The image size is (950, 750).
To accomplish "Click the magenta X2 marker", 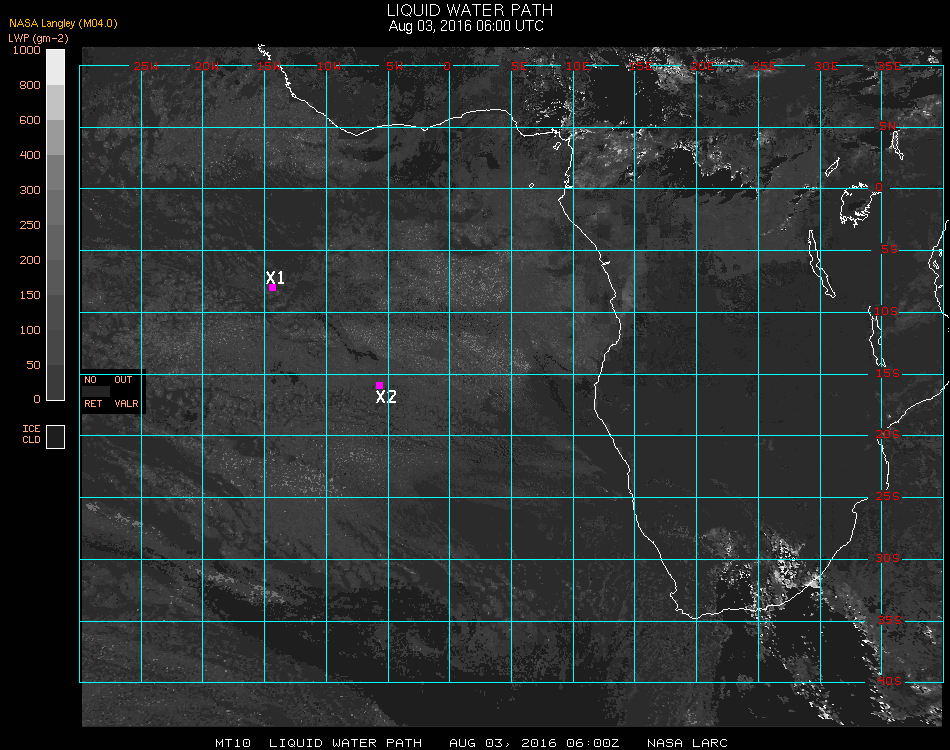I will tap(379, 385).
